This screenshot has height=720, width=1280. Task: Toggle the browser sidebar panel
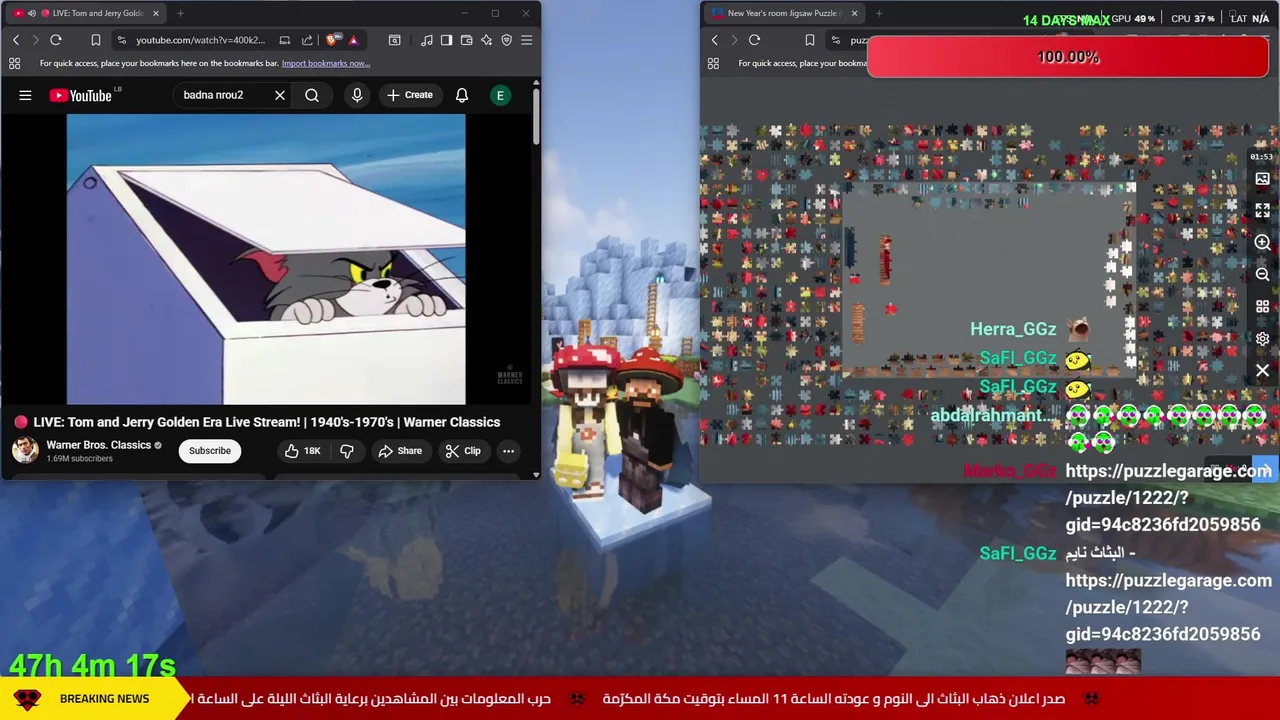click(x=447, y=40)
